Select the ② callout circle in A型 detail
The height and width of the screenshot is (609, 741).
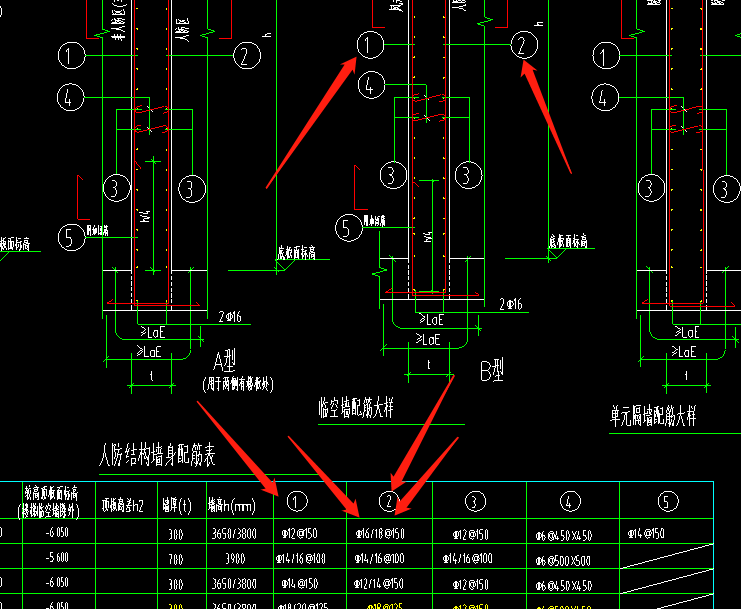247,55
